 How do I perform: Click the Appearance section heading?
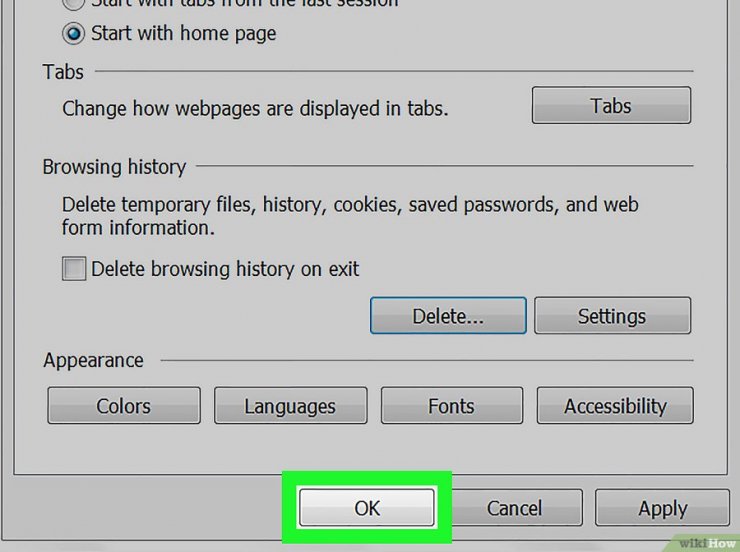93,360
